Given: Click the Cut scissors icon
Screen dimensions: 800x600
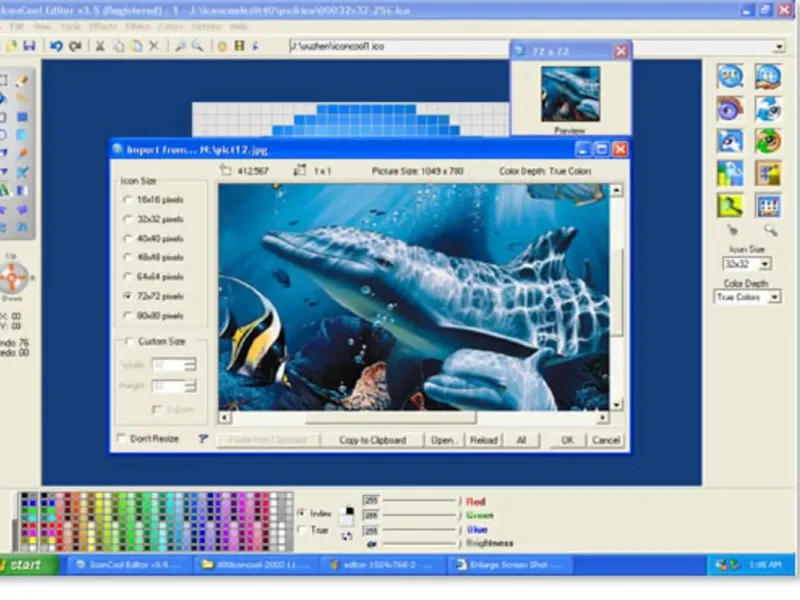Looking at the screenshot, I should click(x=100, y=46).
